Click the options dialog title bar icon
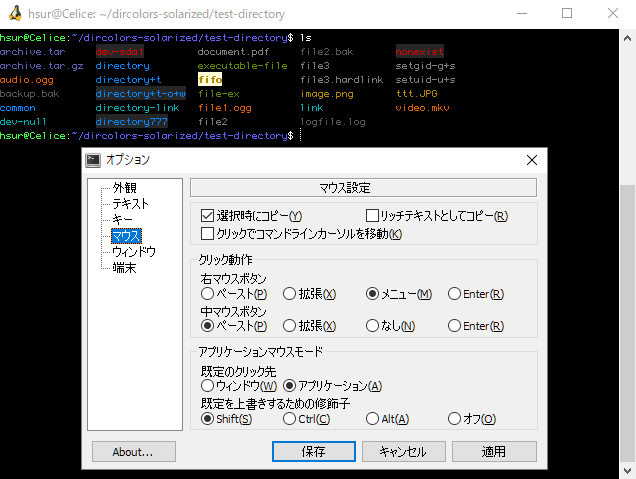Viewport: 636px width, 479px height. [93, 159]
